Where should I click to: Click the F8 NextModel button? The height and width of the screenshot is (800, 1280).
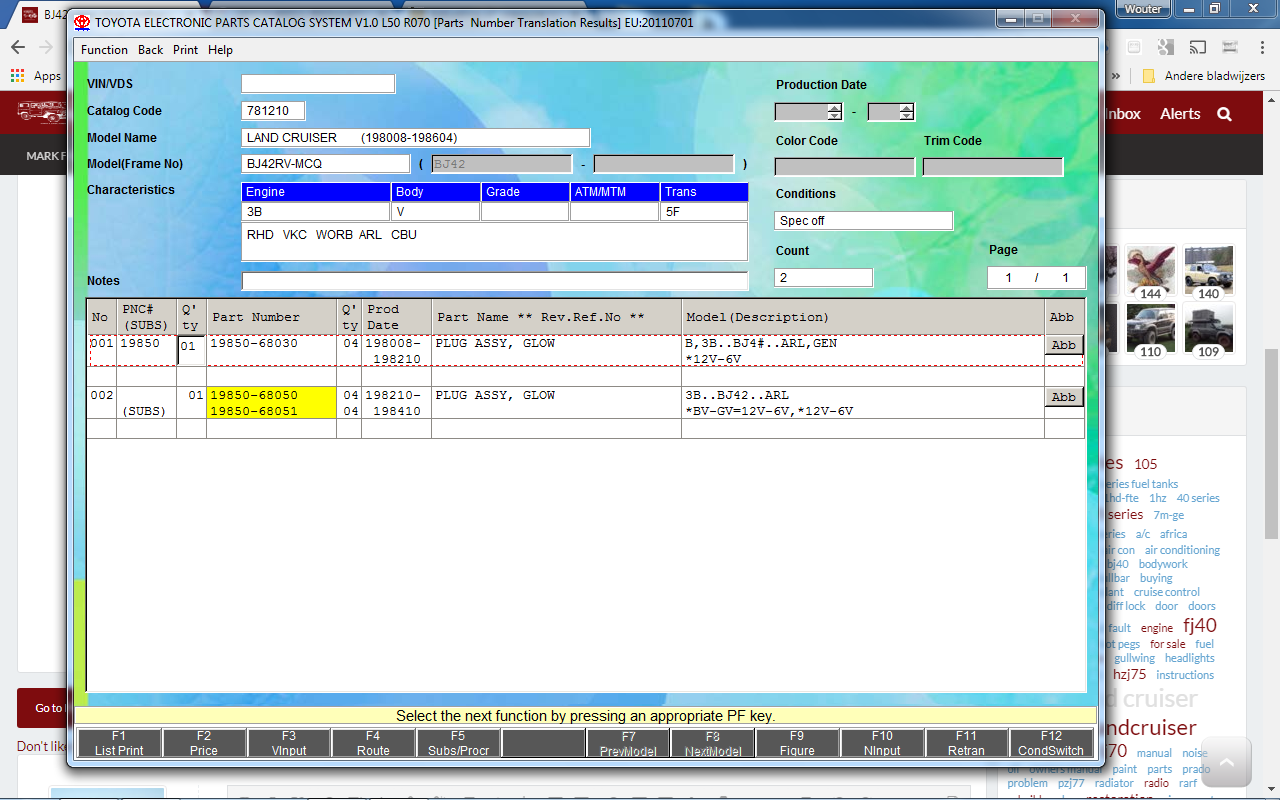point(713,743)
